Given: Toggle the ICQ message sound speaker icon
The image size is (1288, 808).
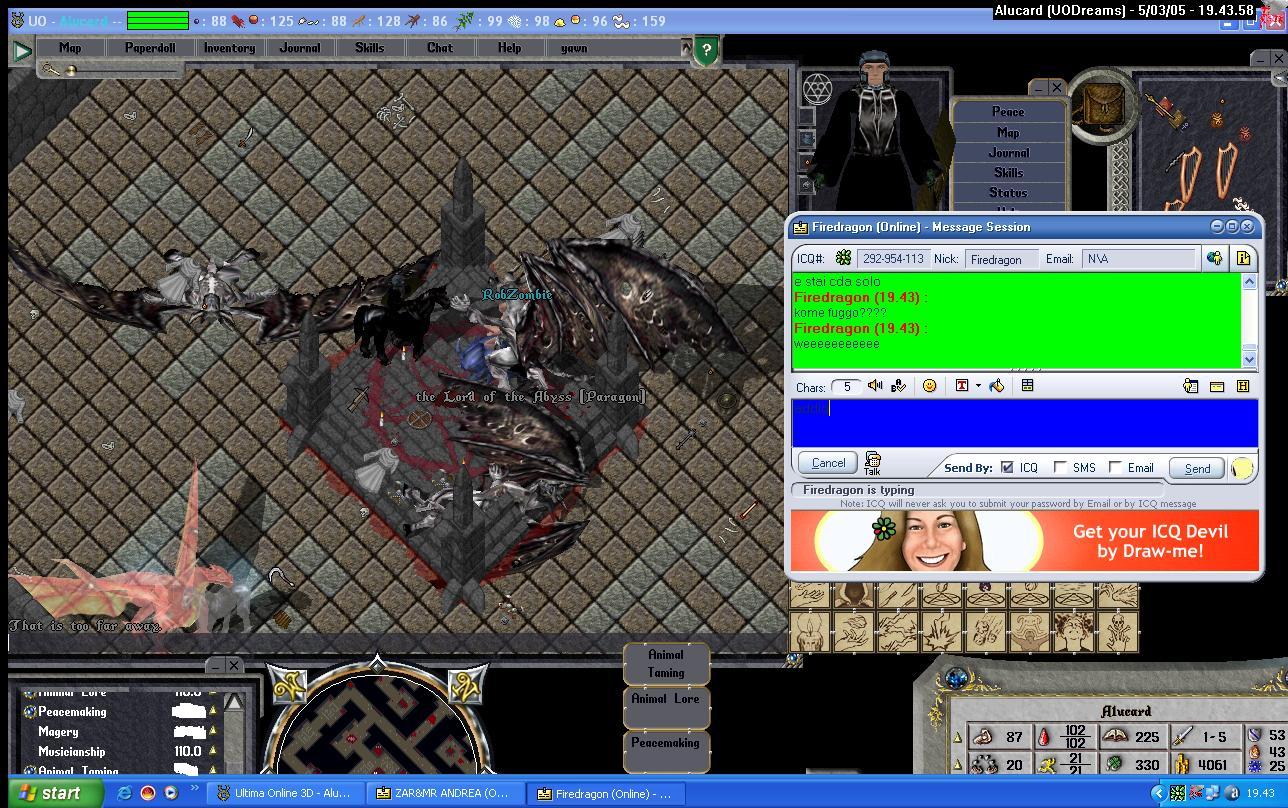Looking at the screenshot, I should click(876, 386).
